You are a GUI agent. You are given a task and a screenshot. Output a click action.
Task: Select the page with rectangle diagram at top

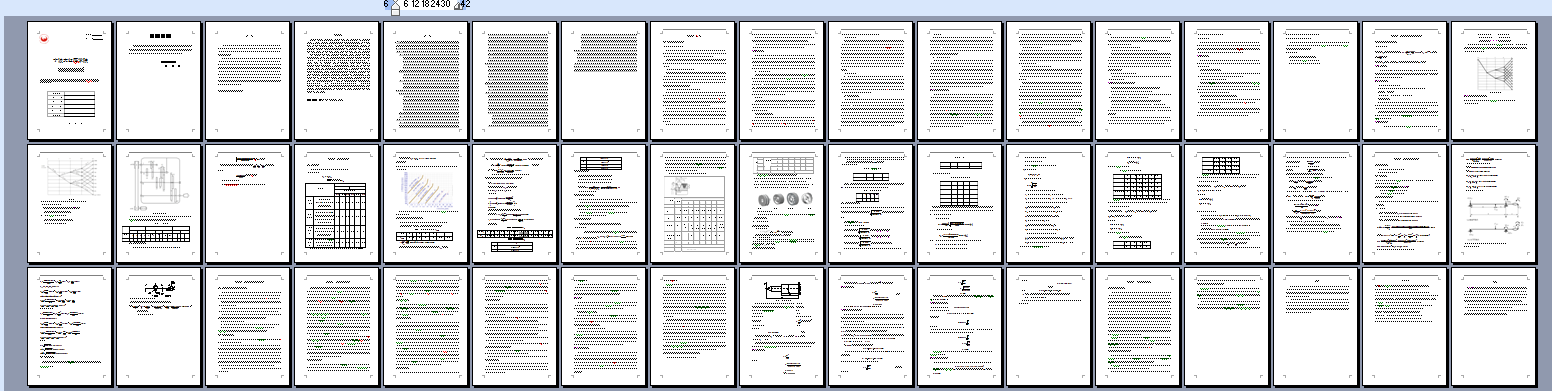(x=781, y=326)
